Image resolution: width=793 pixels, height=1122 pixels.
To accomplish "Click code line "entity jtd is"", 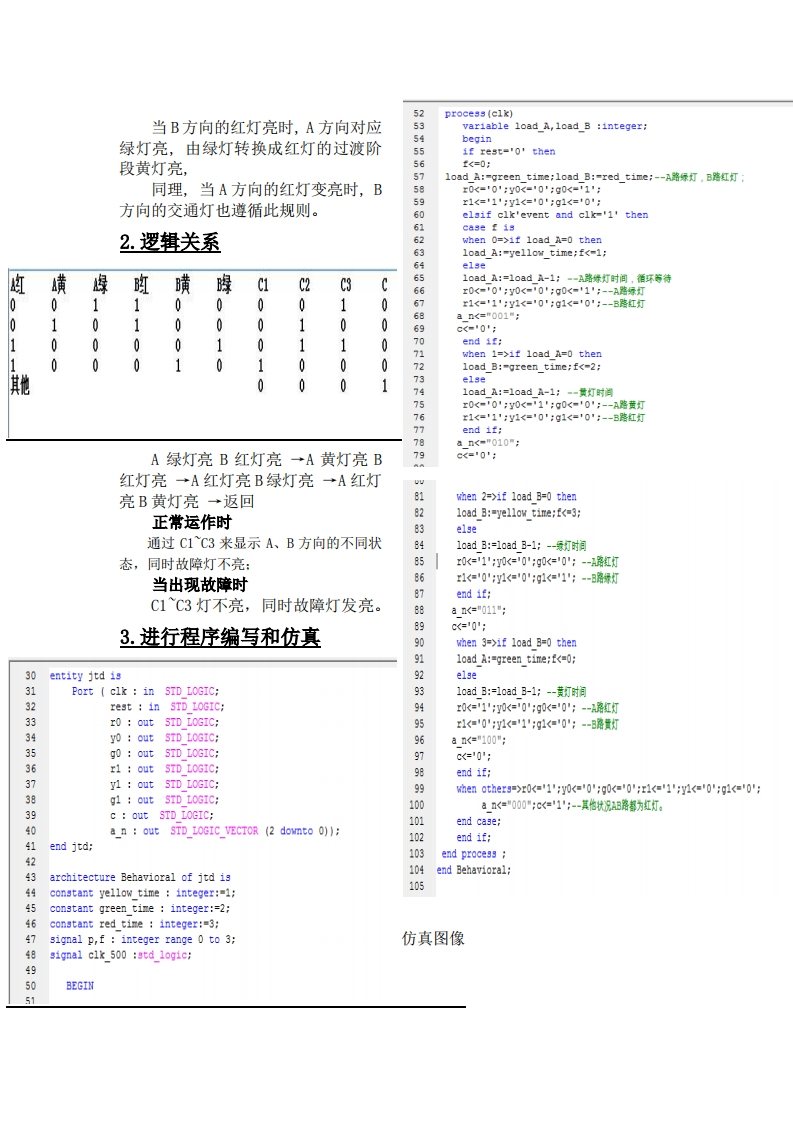I will point(85,675).
